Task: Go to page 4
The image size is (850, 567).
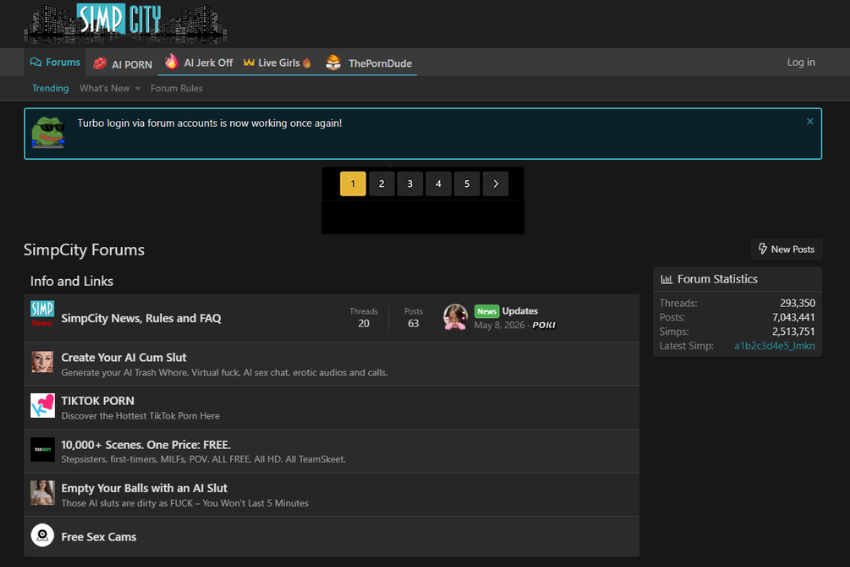Action: pos(439,184)
